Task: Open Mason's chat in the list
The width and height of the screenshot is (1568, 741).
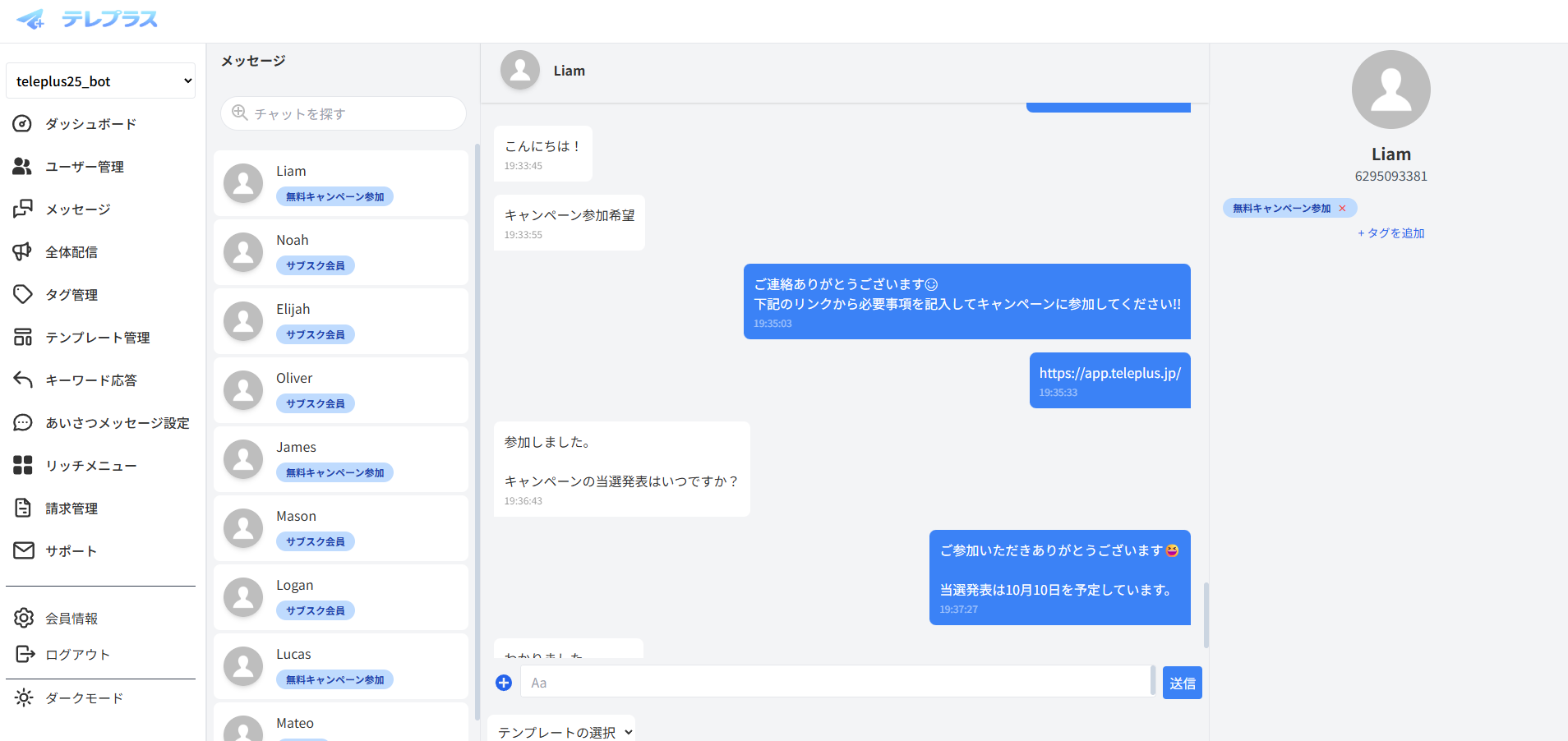Action: point(341,528)
